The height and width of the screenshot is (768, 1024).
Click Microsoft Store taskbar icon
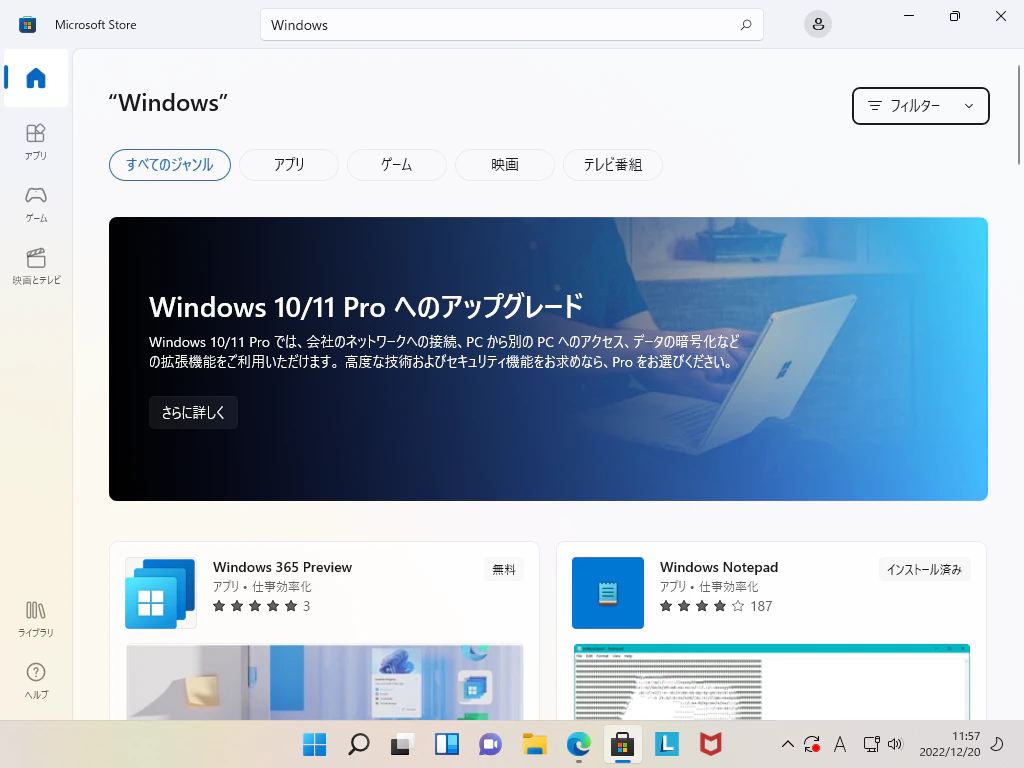point(622,744)
